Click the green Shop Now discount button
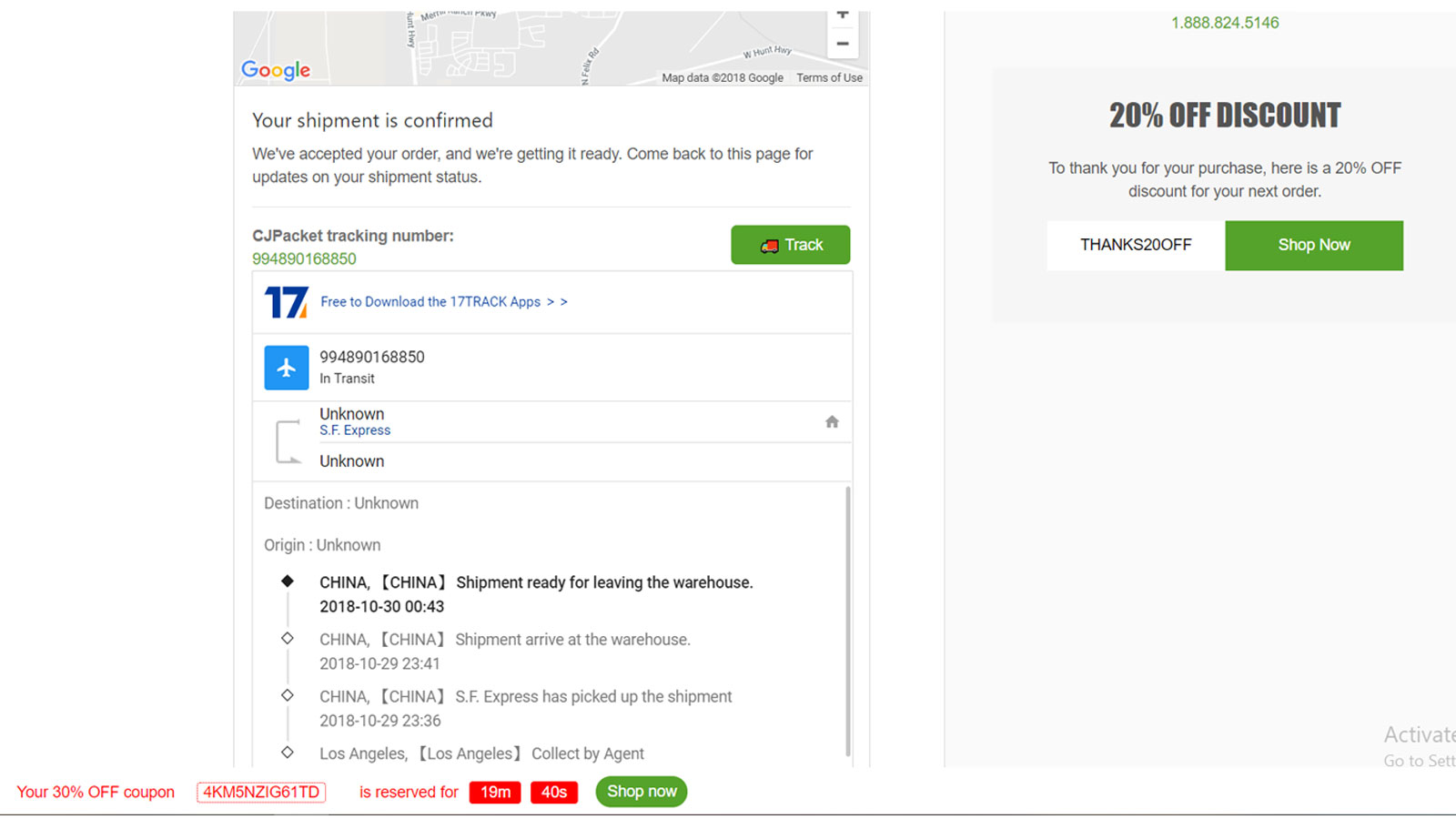This screenshot has width=1456, height=819. point(1314,245)
